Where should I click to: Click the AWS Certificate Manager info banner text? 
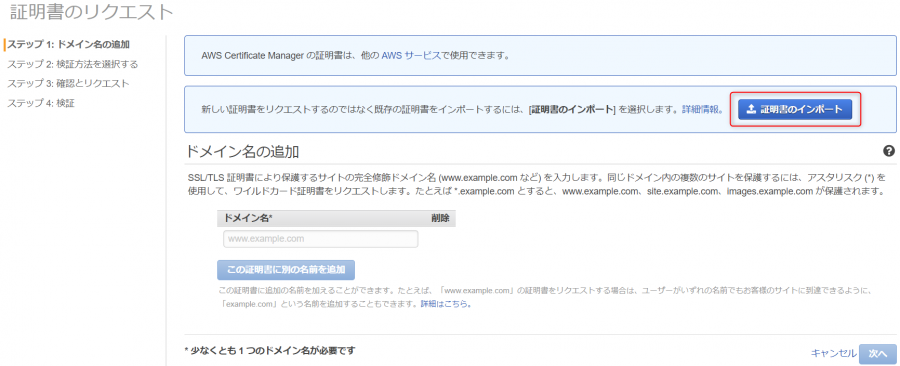[x=356, y=56]
